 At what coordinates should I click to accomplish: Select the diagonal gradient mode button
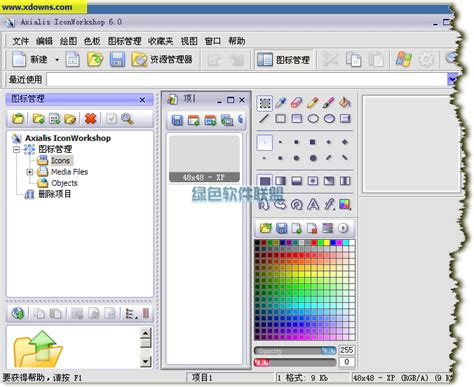(x=329, y=181)
